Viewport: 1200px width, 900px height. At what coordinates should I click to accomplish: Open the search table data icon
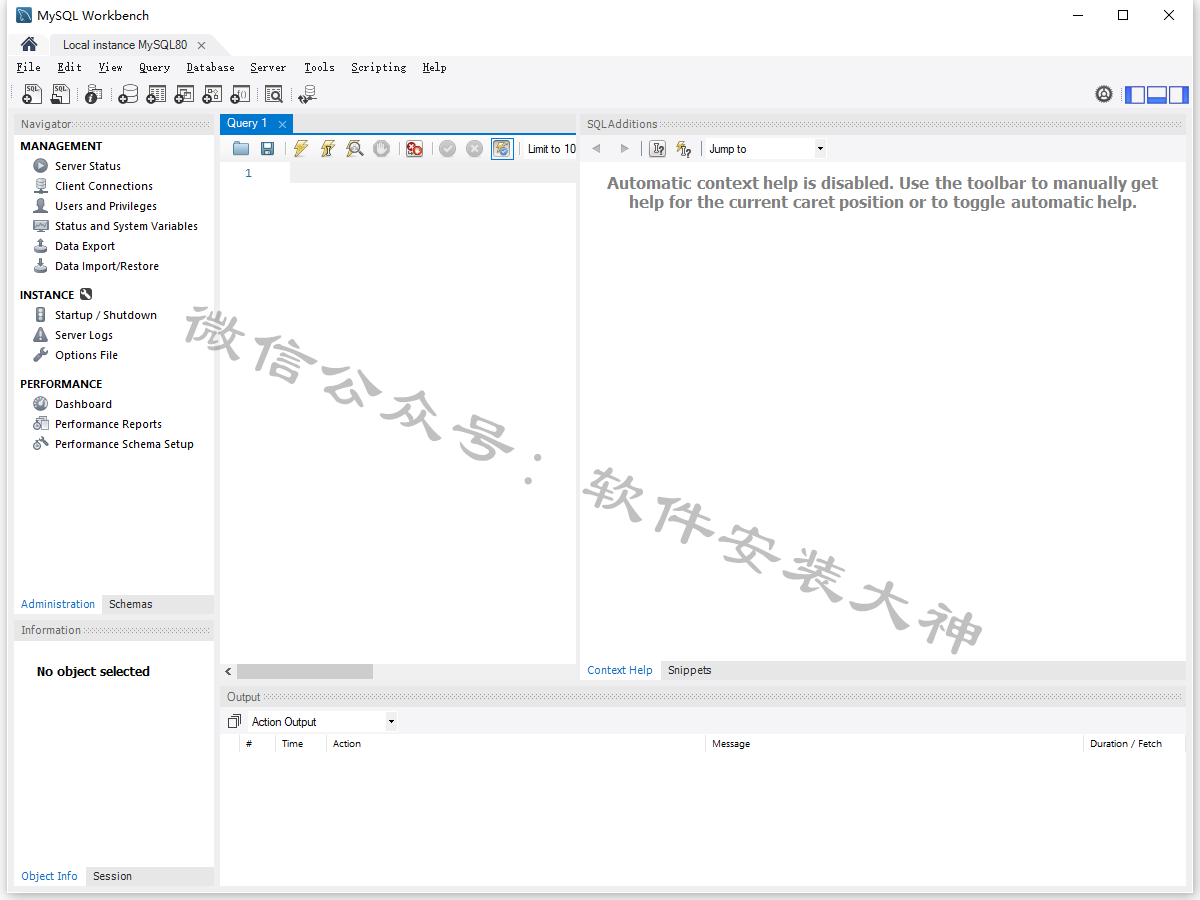[273, 94]
